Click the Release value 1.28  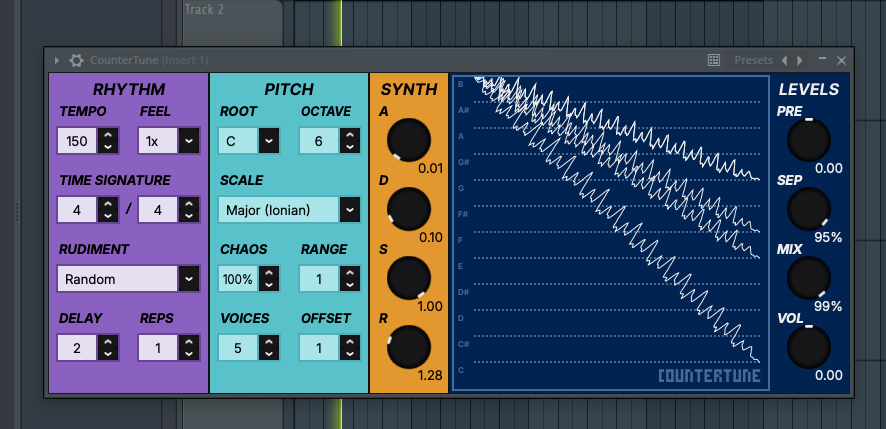click(430, 375)
